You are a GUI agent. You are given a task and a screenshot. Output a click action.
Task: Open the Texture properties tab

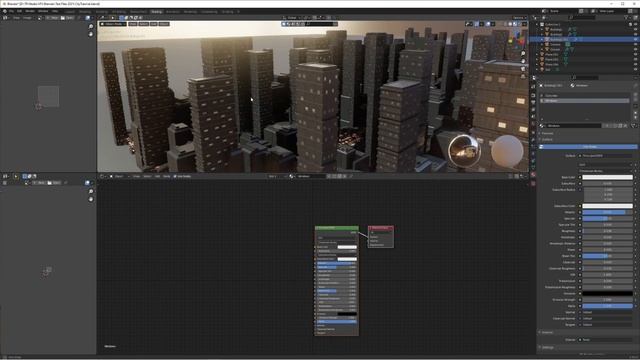pyautogui.click(x=533, y=183)
